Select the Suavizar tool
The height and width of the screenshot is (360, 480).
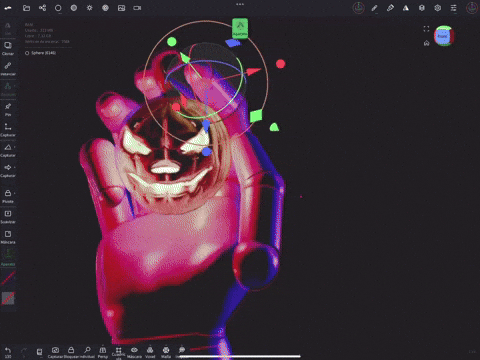tap(8, 216)
